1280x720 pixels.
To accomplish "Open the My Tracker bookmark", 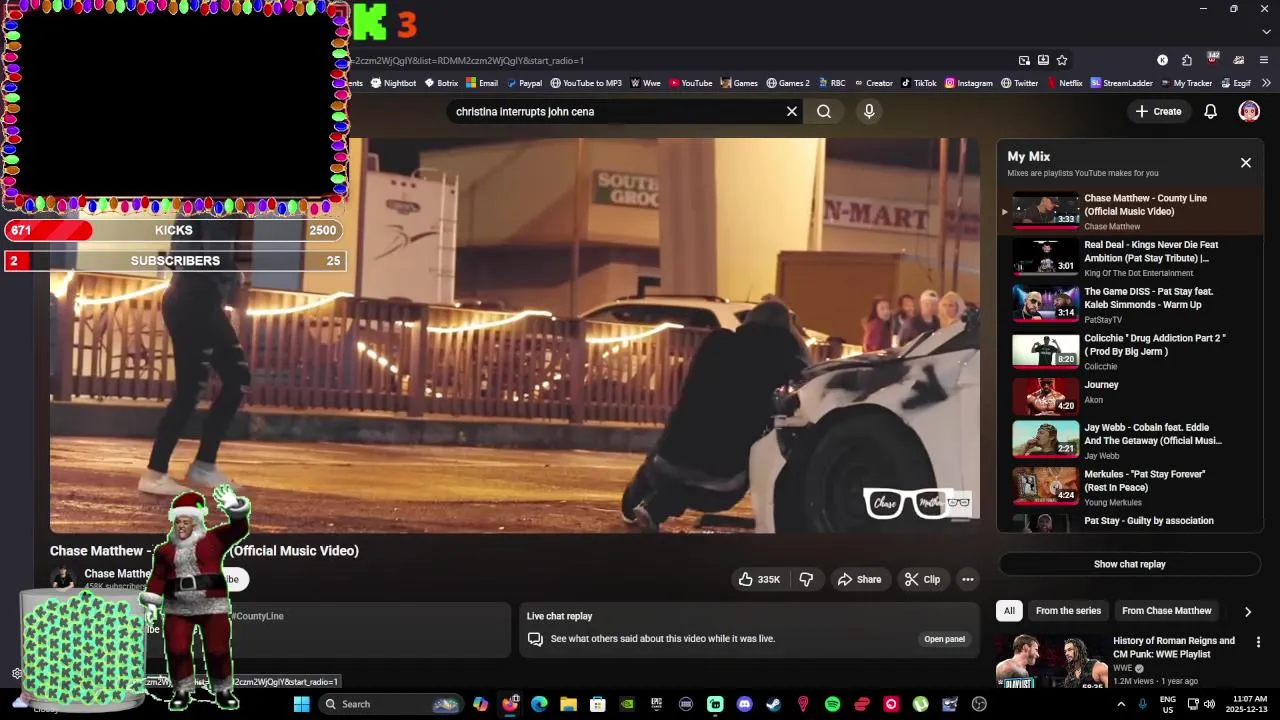I will [1186, 83].
